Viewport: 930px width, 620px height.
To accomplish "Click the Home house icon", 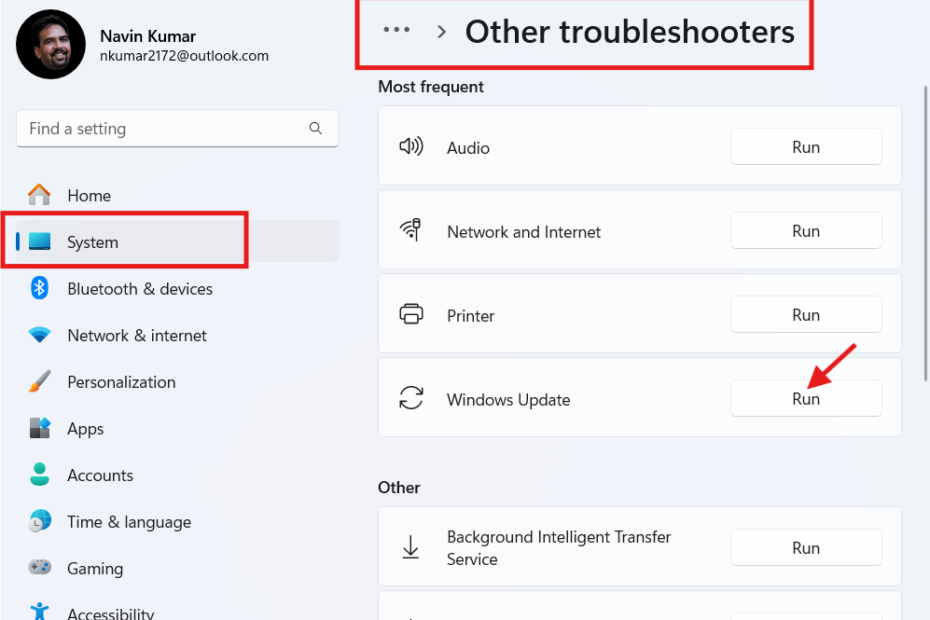I will [x=39, y=195].
